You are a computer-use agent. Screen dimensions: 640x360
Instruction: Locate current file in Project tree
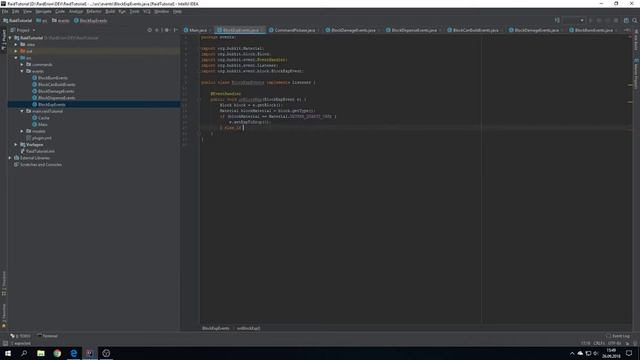pyautogui.click(x=149, y=30)
